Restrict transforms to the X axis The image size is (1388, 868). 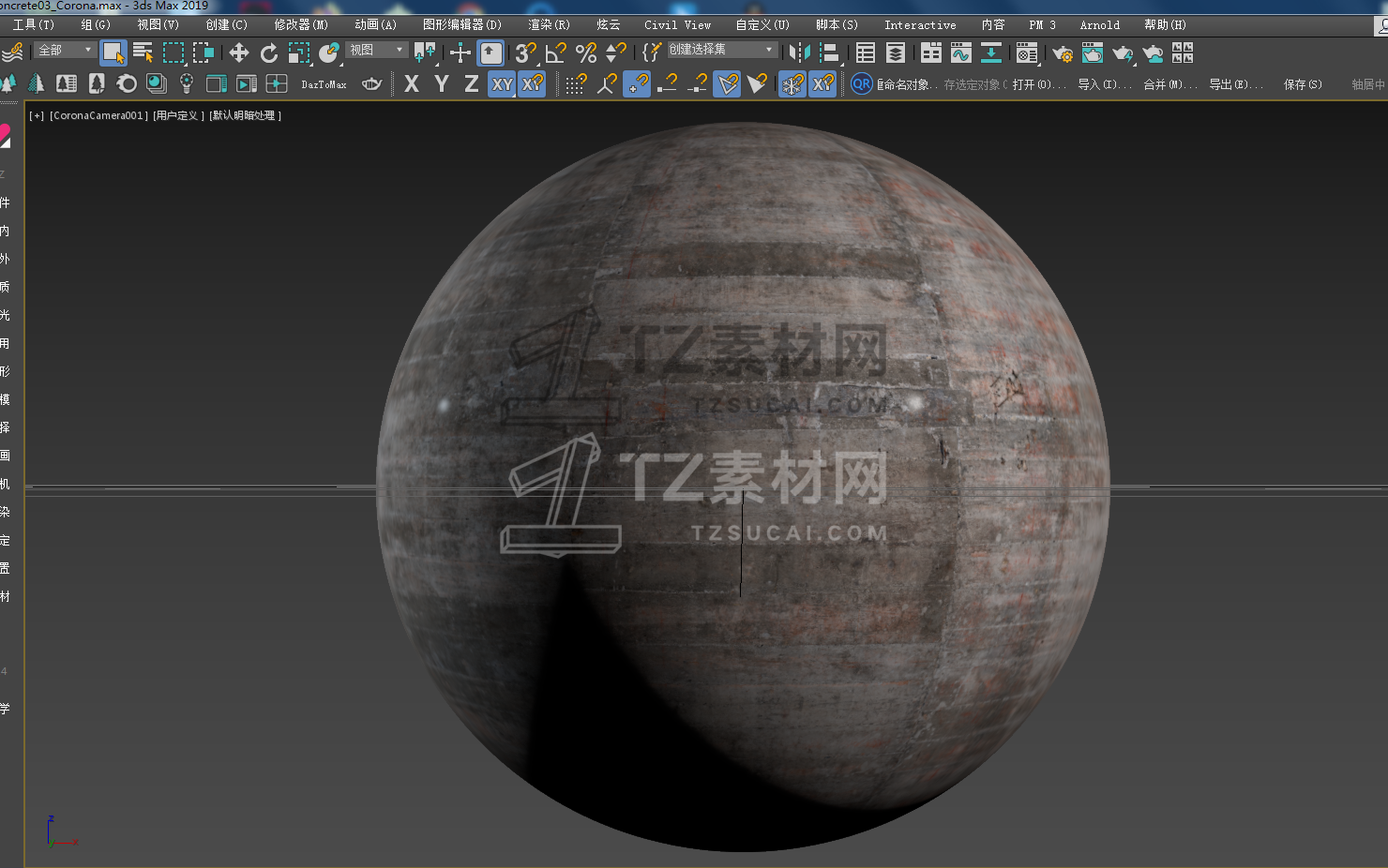point(411,84)
